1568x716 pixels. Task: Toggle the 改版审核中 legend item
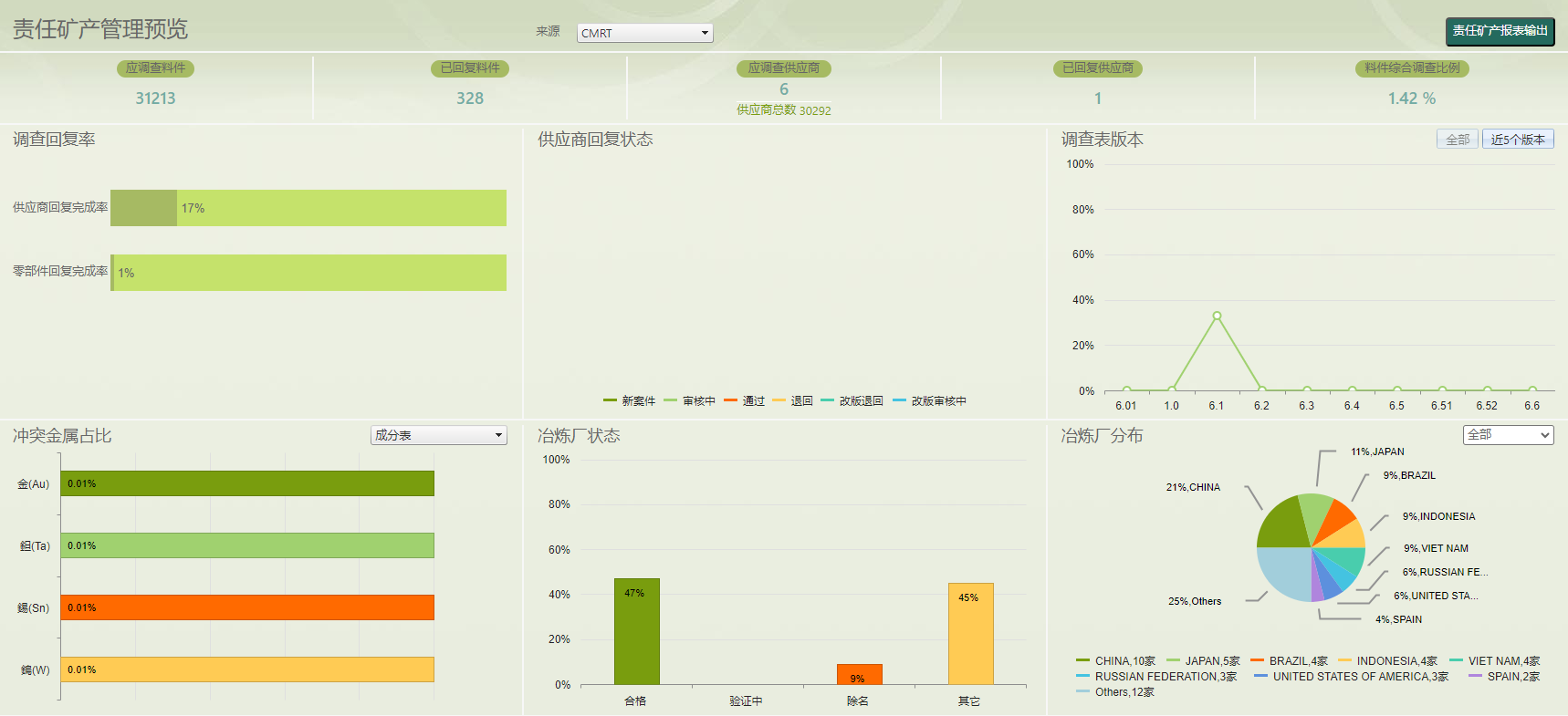(x=930, y=400)
